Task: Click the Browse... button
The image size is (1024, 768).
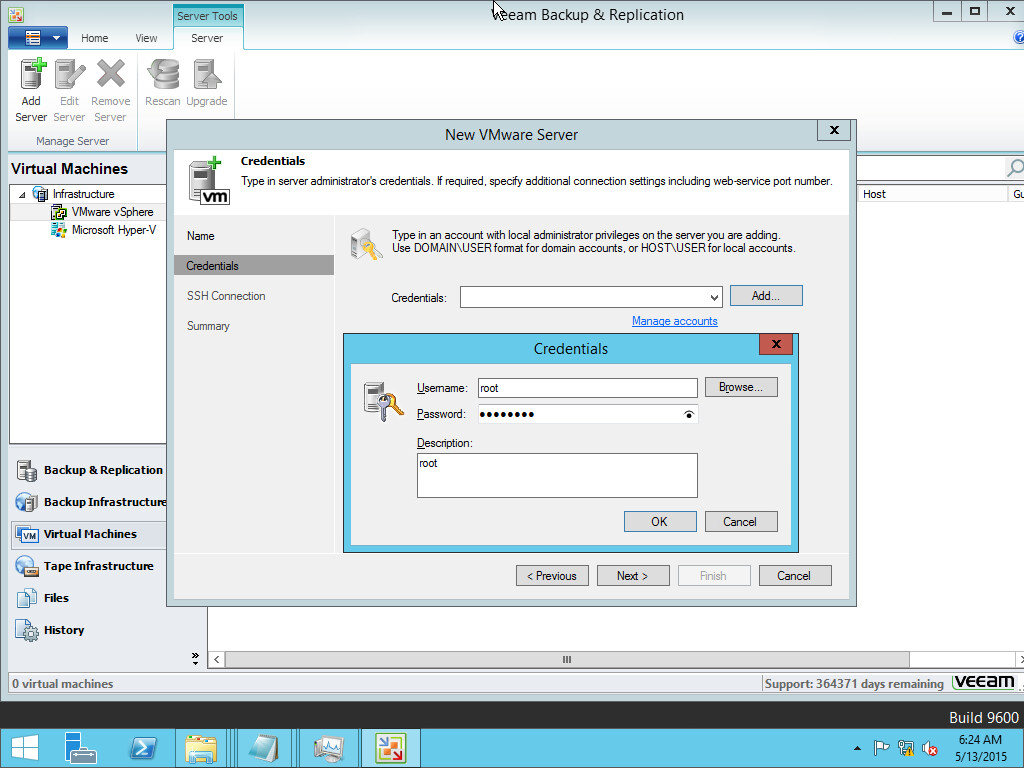Action: coord(741,387)
